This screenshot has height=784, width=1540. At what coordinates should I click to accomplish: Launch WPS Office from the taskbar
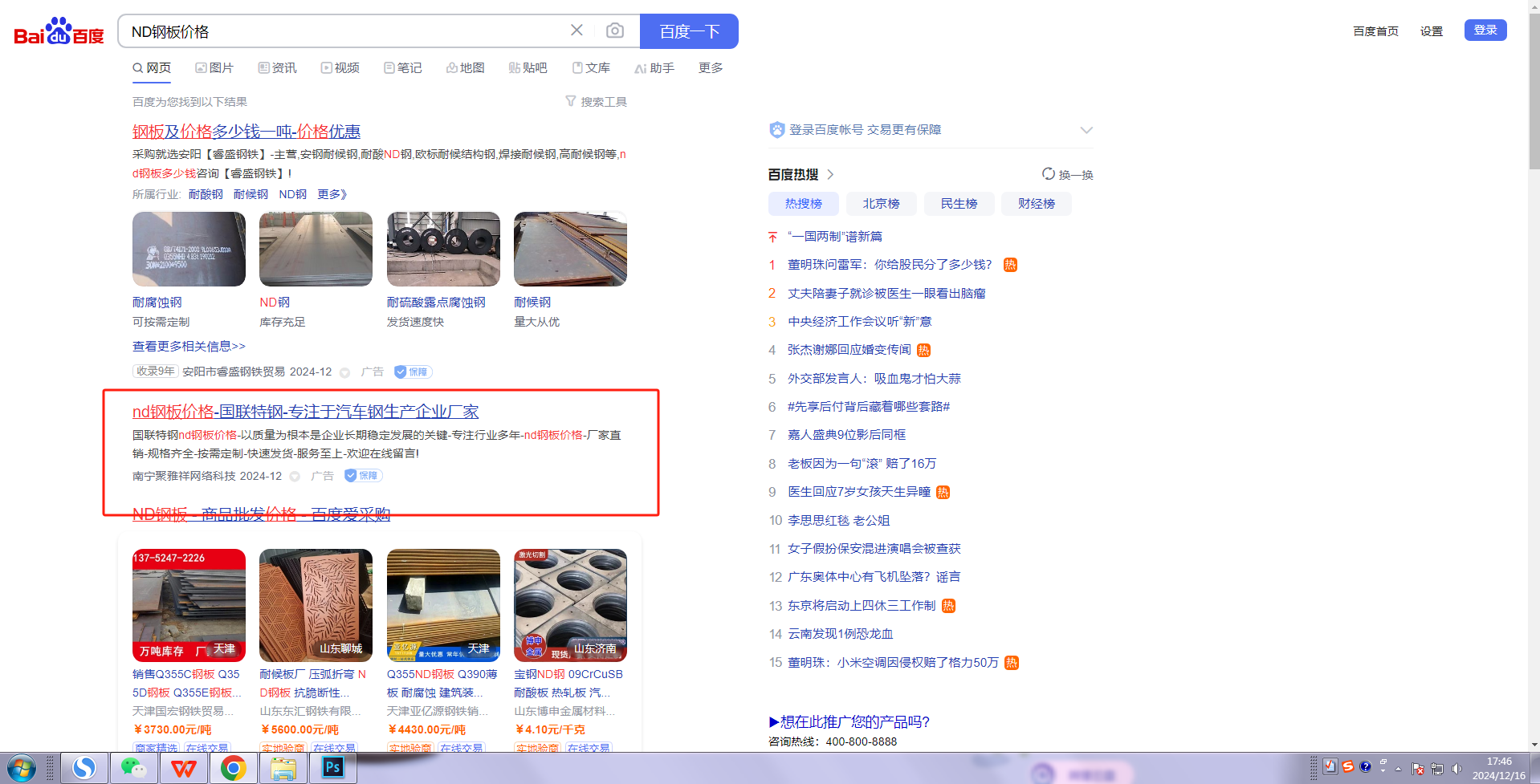(x=184, y=769)
